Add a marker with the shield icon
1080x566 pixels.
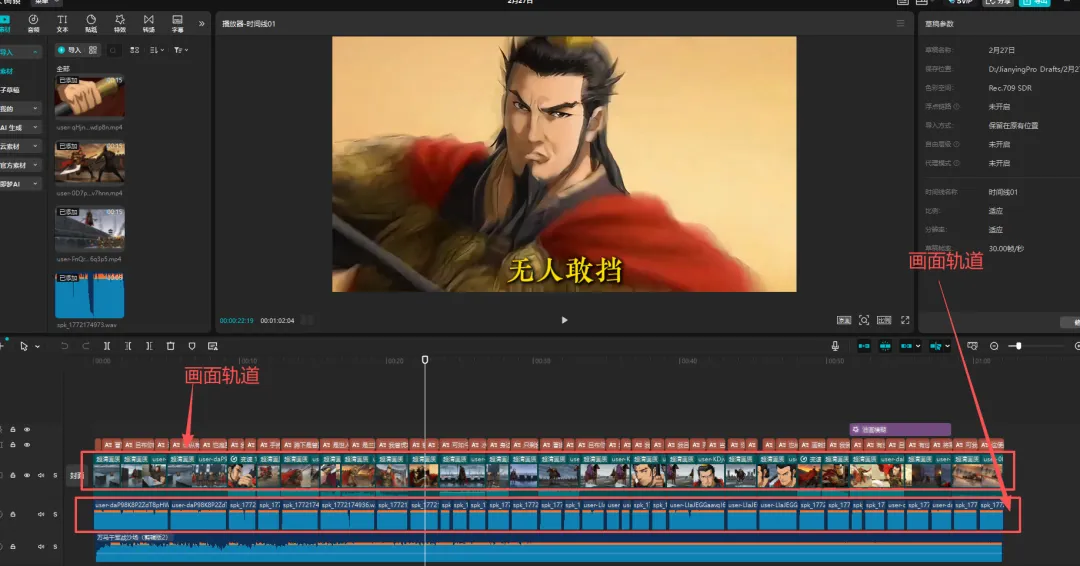coord(192,346)
